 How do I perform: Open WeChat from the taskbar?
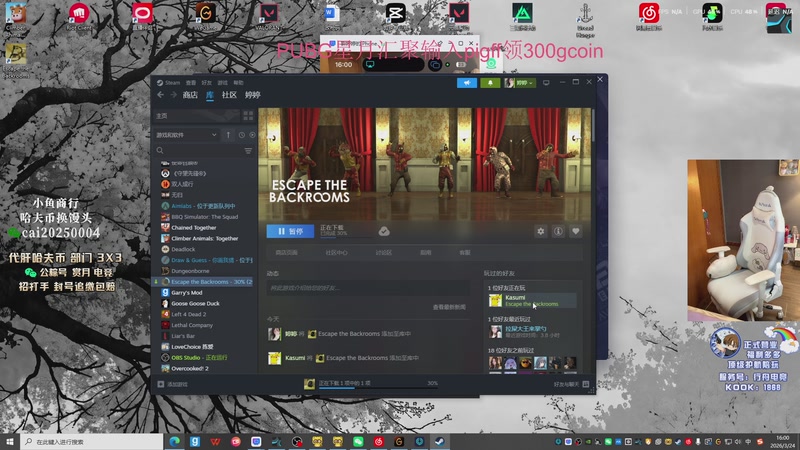358,442
